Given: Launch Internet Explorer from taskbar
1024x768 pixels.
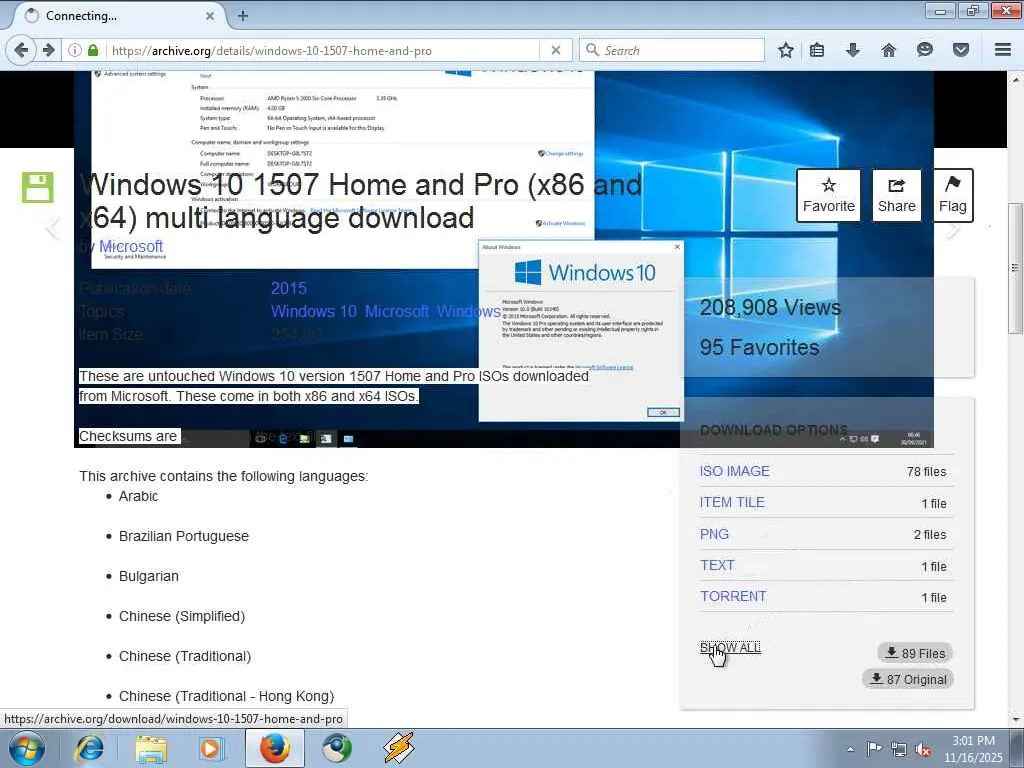Looking at the screenshot, I should (89, 748).
